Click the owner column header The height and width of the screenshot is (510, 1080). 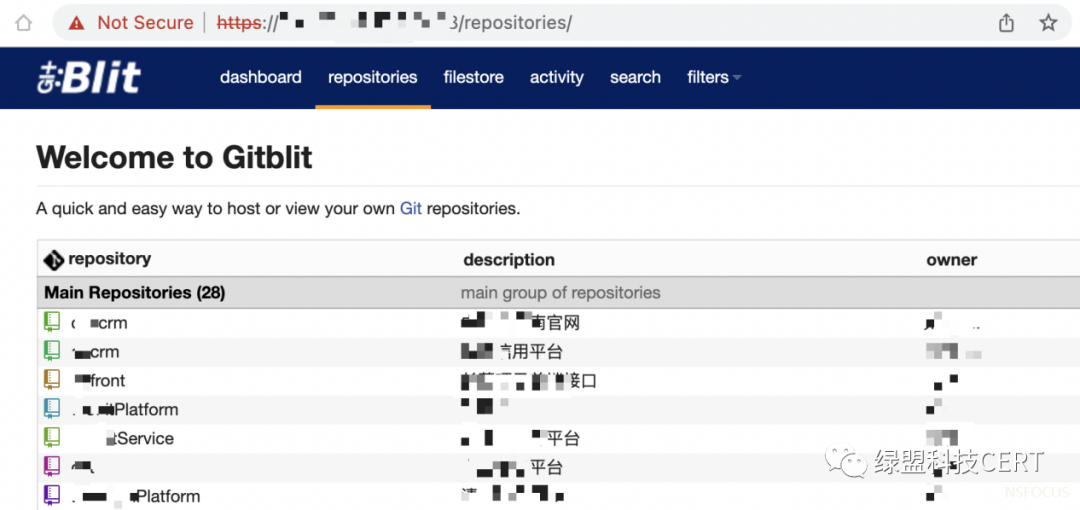[x=952, y=260]
